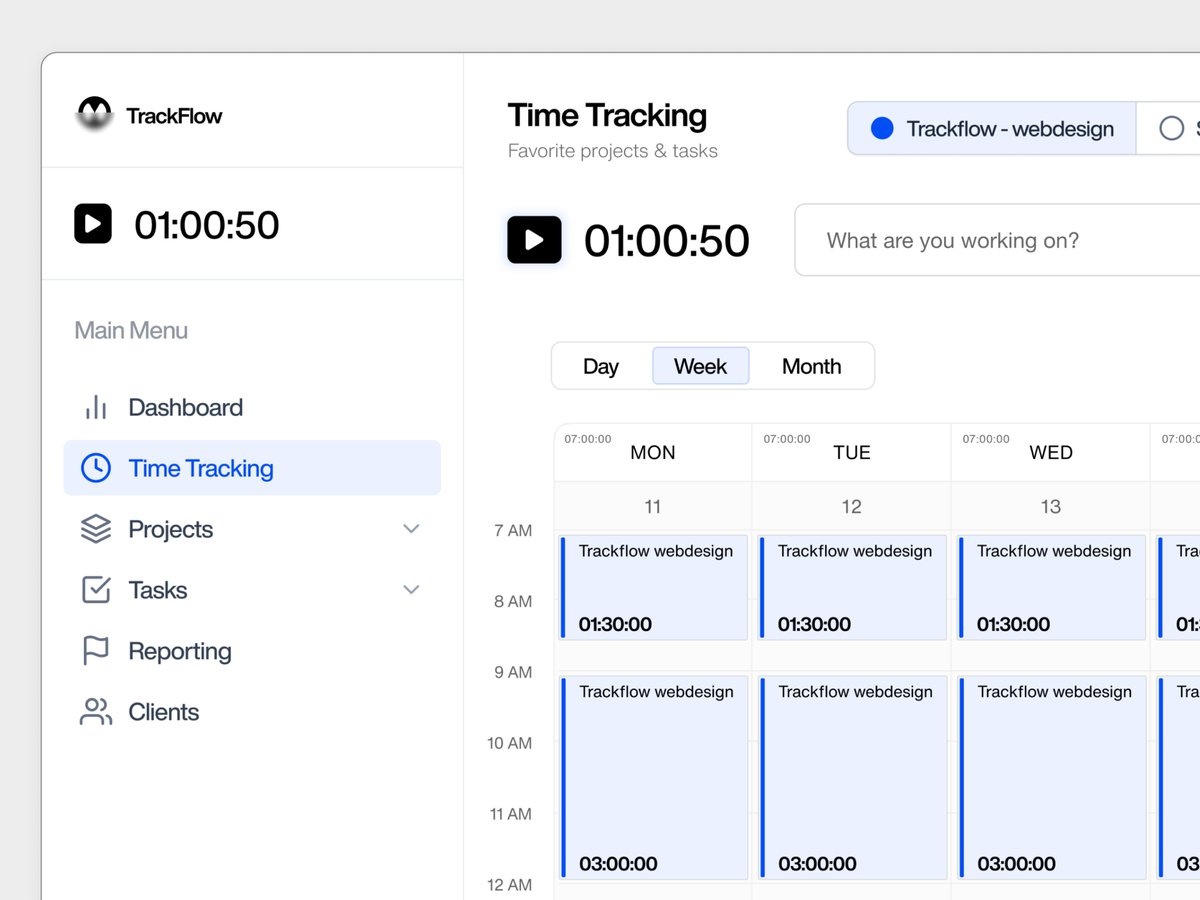This screenshot has height=900, width=1200.
Task: Open Wednesday's 01:30:00 Trackflow webdesign entry
Action: point(1051,587)
